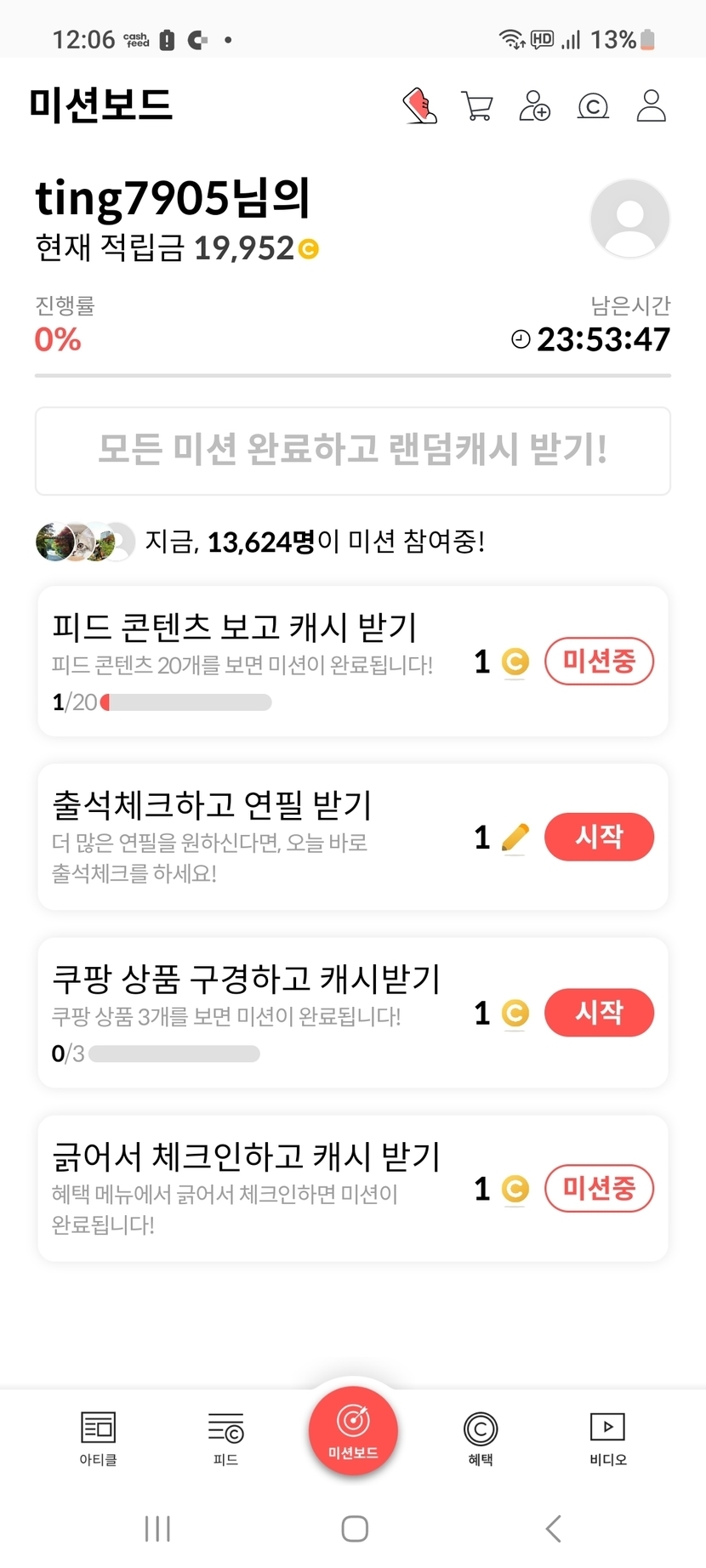Tap 미션중 button for feed content mission
706x1568 pixels.
[599, 661]
